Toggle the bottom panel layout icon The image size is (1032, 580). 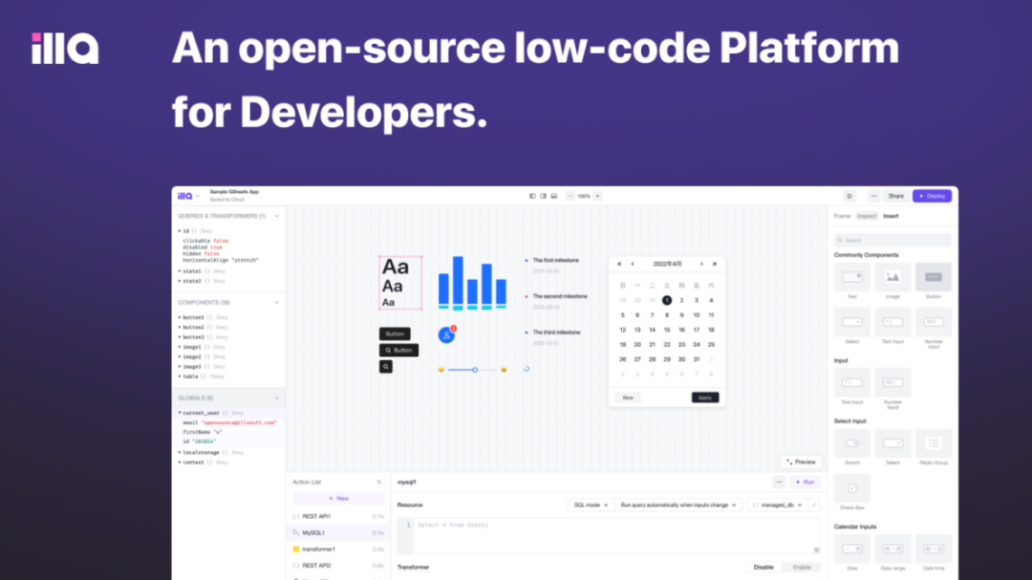click(554, 196)
